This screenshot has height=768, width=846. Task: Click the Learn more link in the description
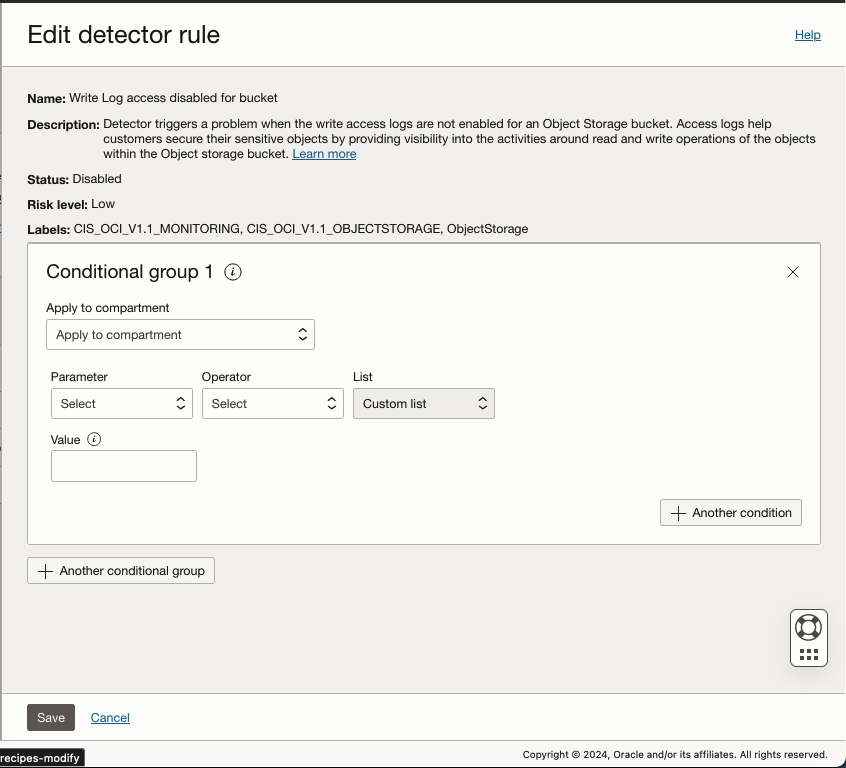[324, 153]
